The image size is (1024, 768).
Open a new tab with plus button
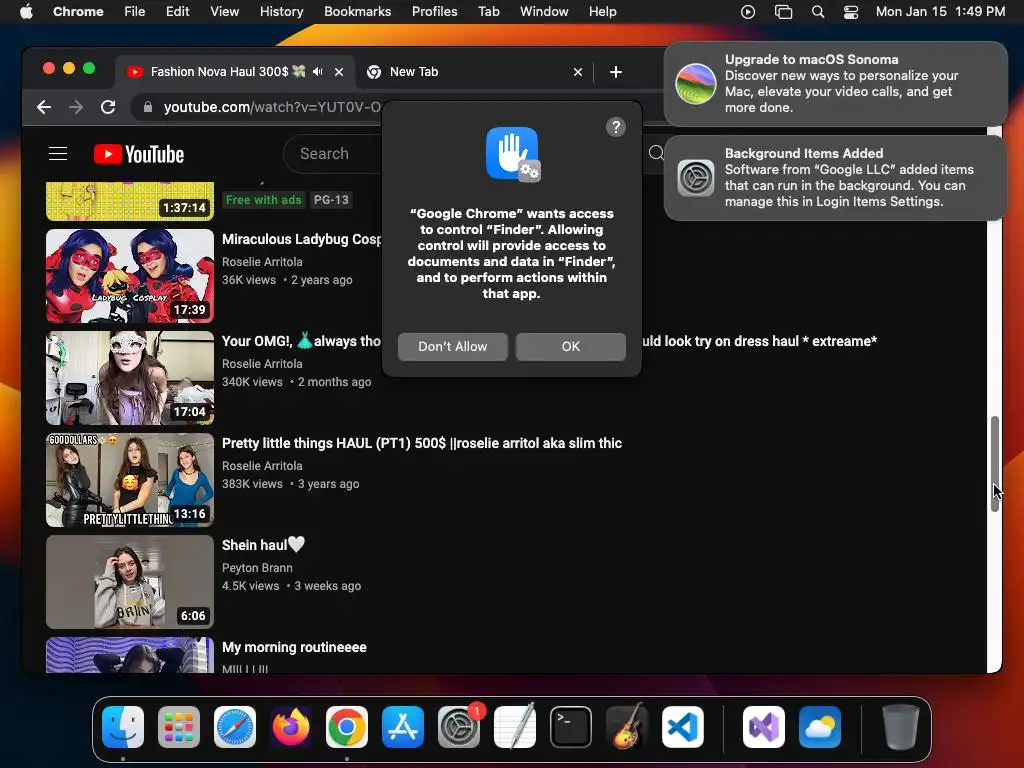pyautogui.click(x=616, y=72)
